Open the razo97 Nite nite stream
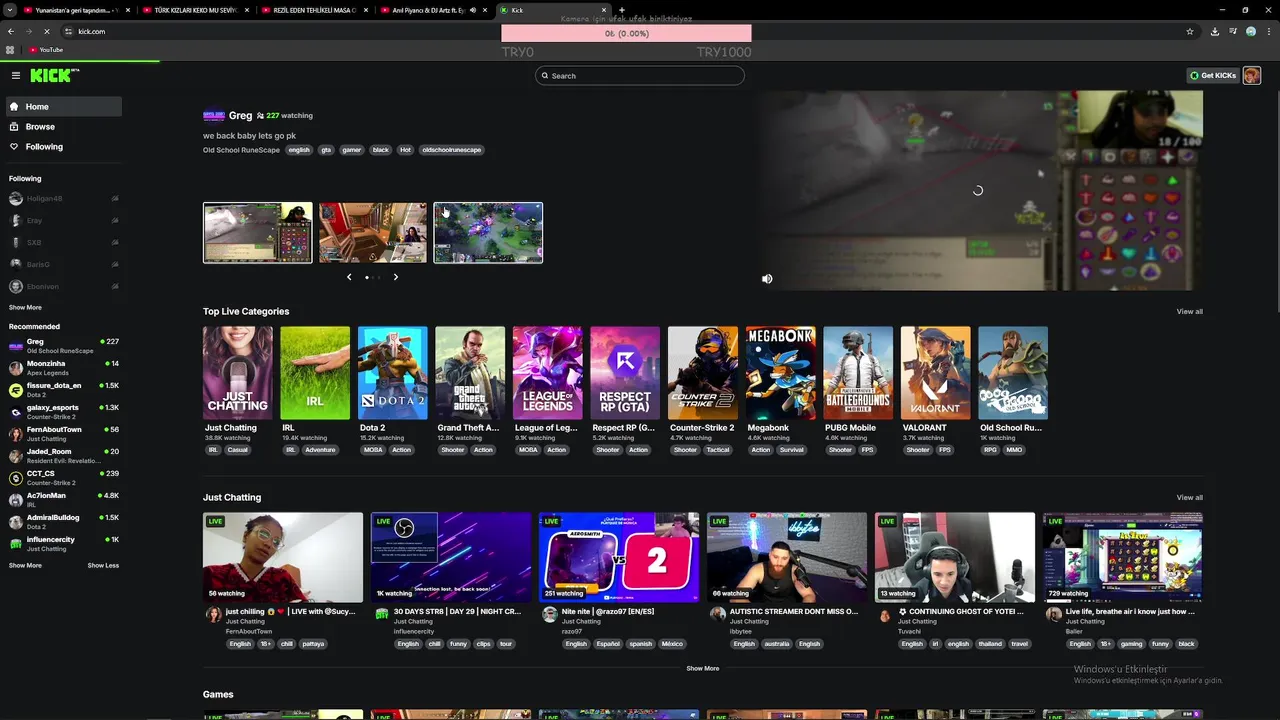 pos(619,557)
